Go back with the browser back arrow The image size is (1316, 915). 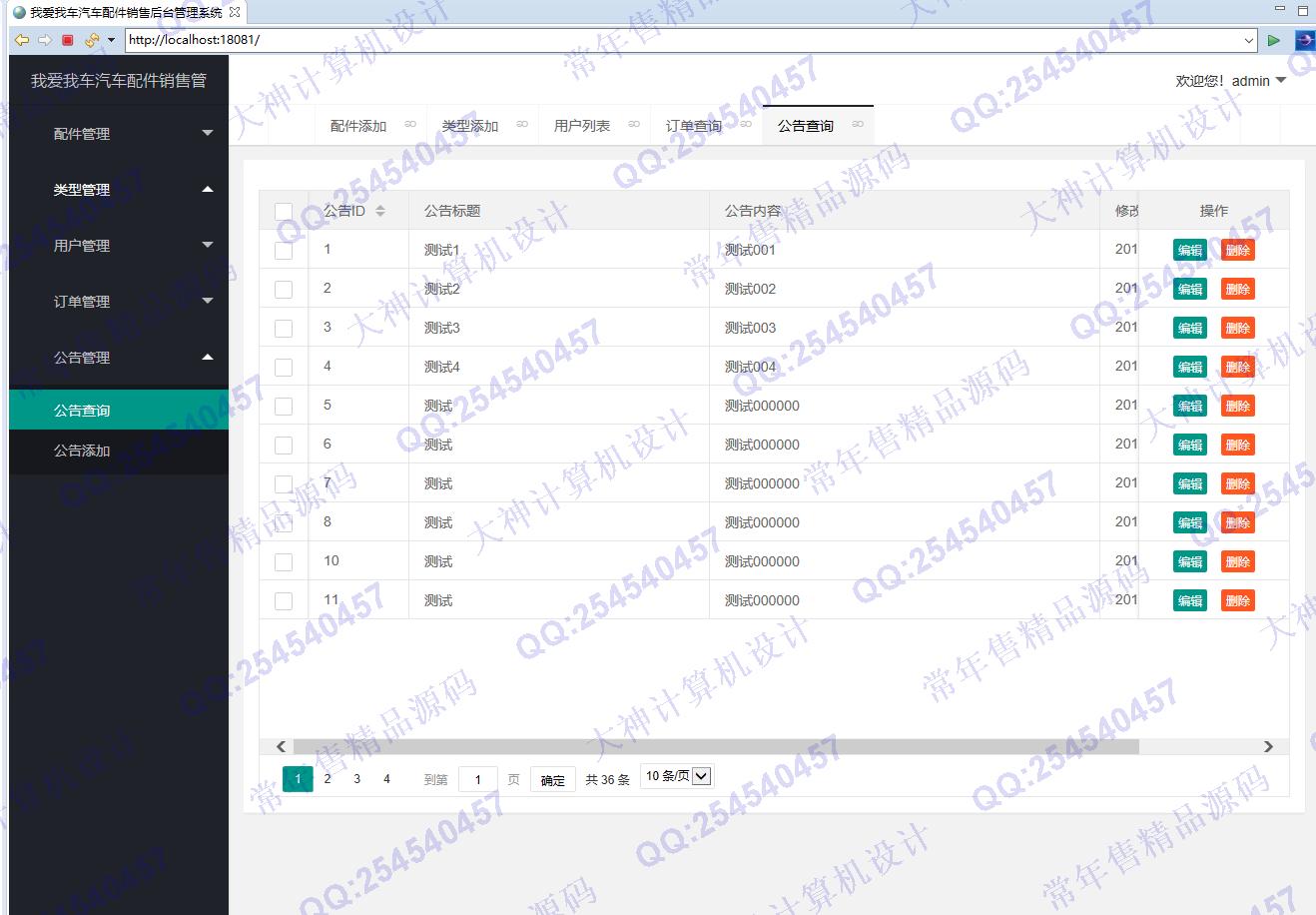point(21,40)
